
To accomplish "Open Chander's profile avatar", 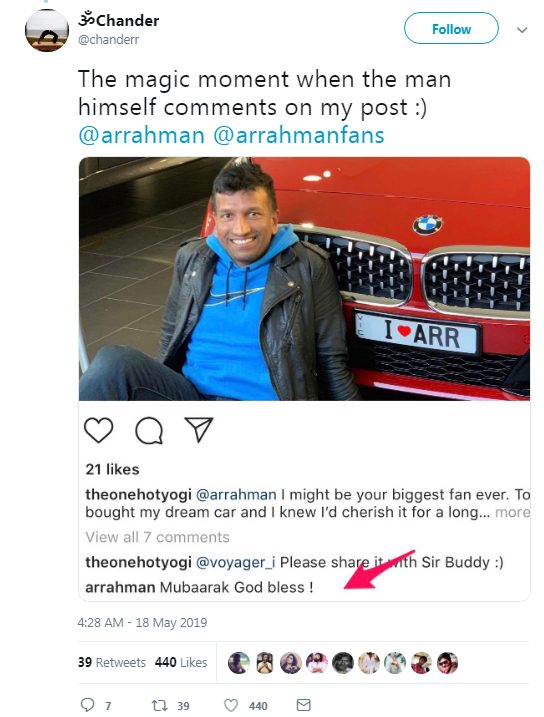I will point(47,30).
